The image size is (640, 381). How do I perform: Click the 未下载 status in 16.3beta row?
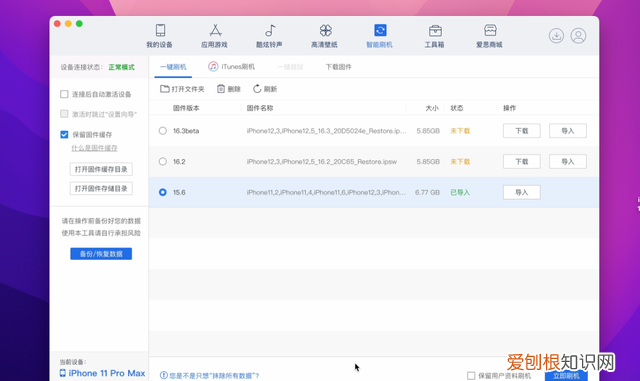coord(460,131)
